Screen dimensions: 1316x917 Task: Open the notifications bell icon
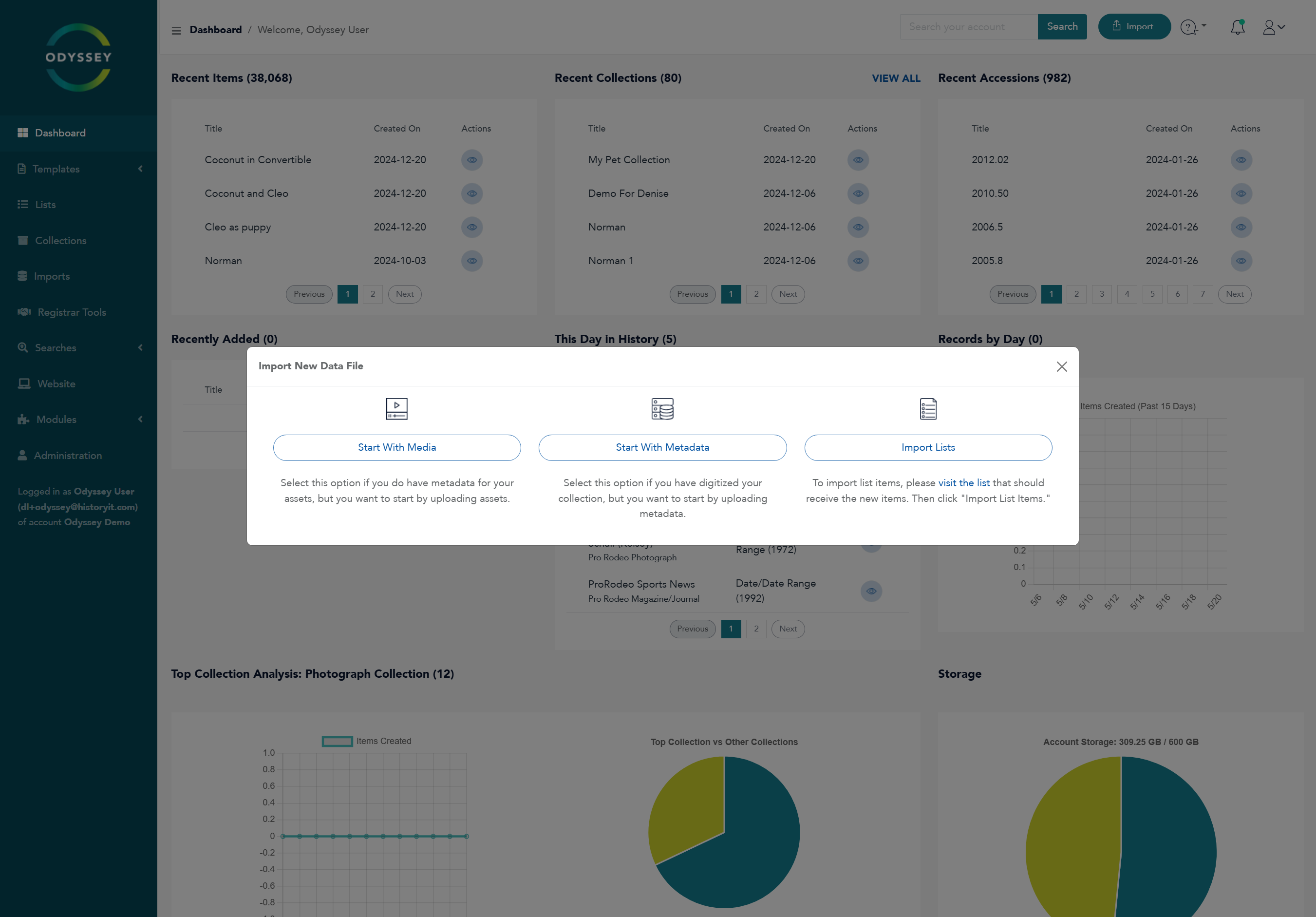pyautogui.click(x=1237, y=27)
